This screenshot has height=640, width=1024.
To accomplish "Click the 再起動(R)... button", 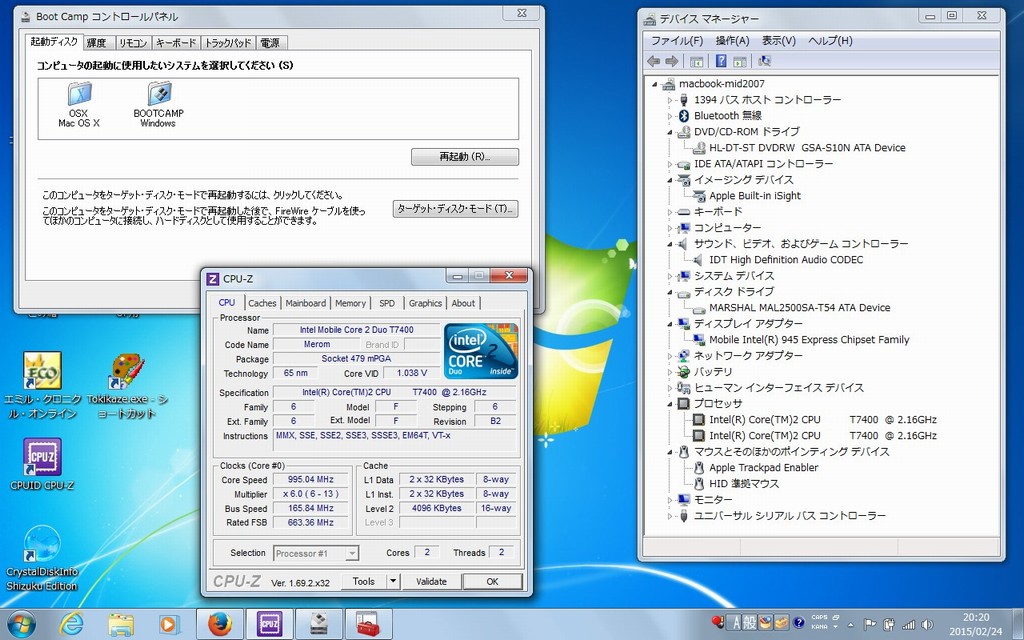I will [x=465, y=157].
